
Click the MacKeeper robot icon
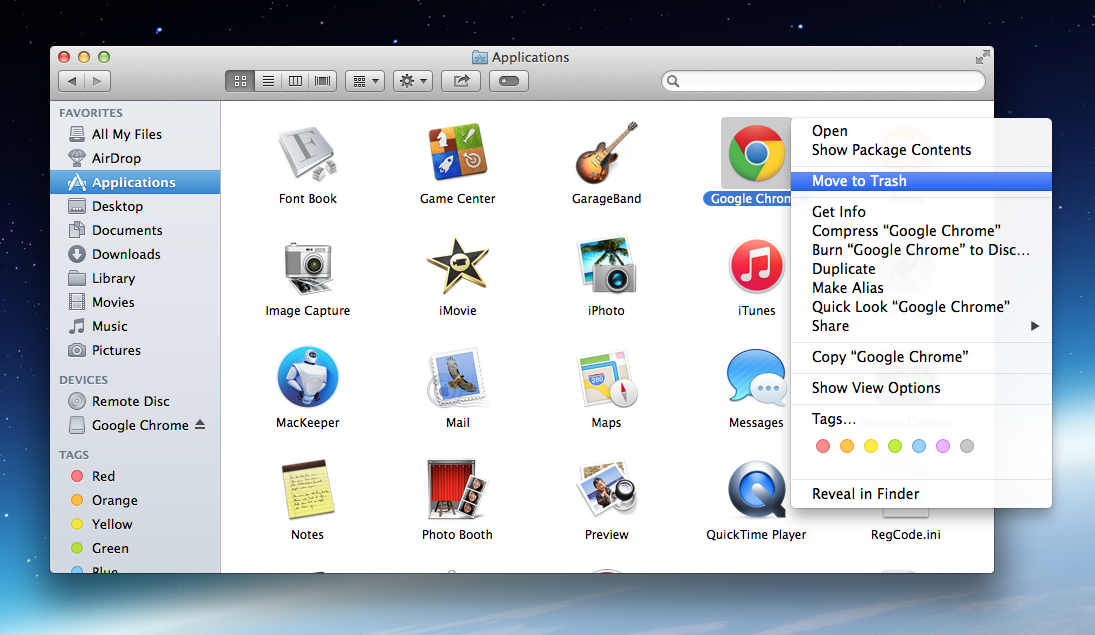[x=307, y=377]
